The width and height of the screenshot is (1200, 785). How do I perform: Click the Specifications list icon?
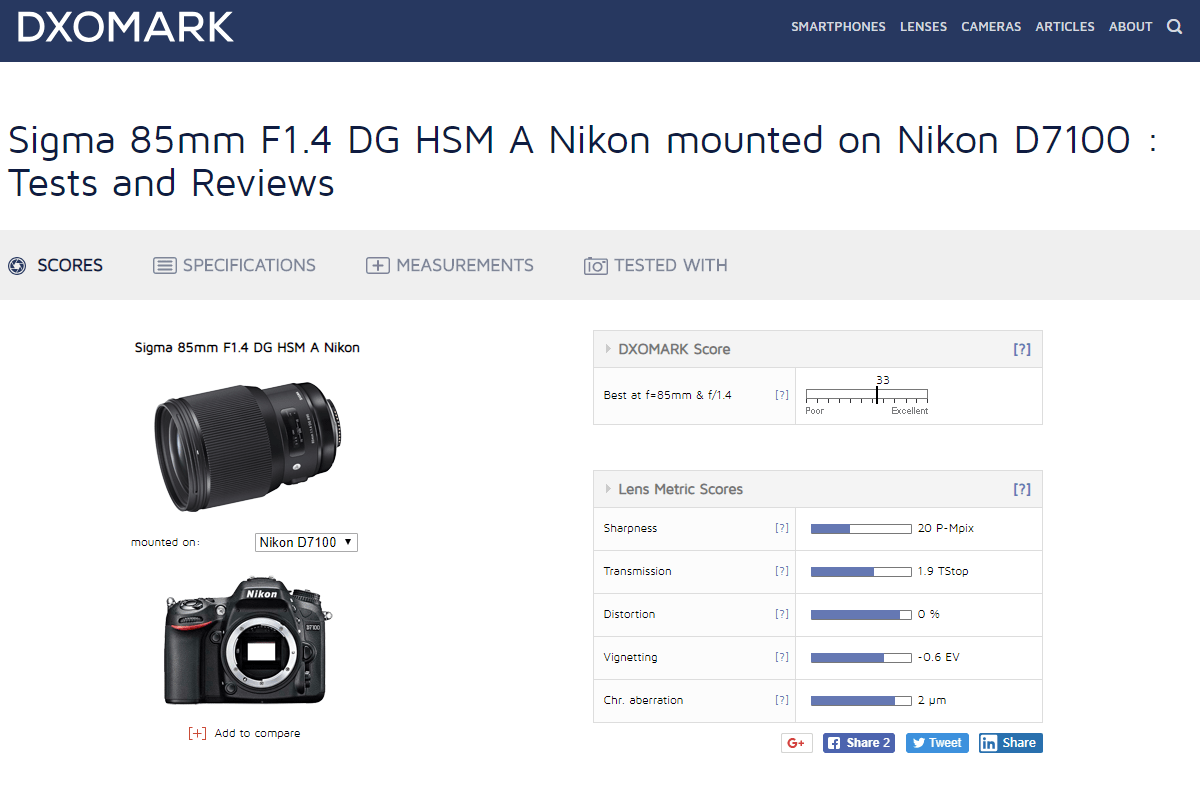pyautogui.click(x=164, y=266)
